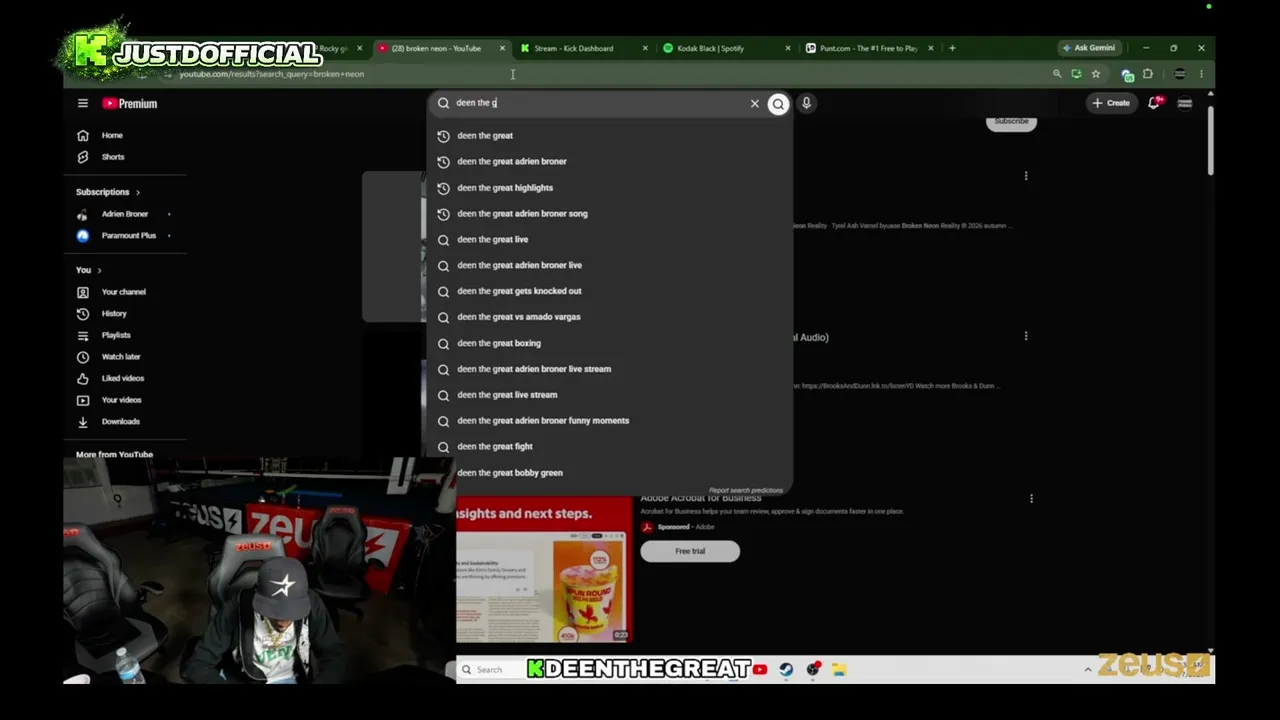
Task: Expand the You section chevron
Action: [x=99, y=270]
